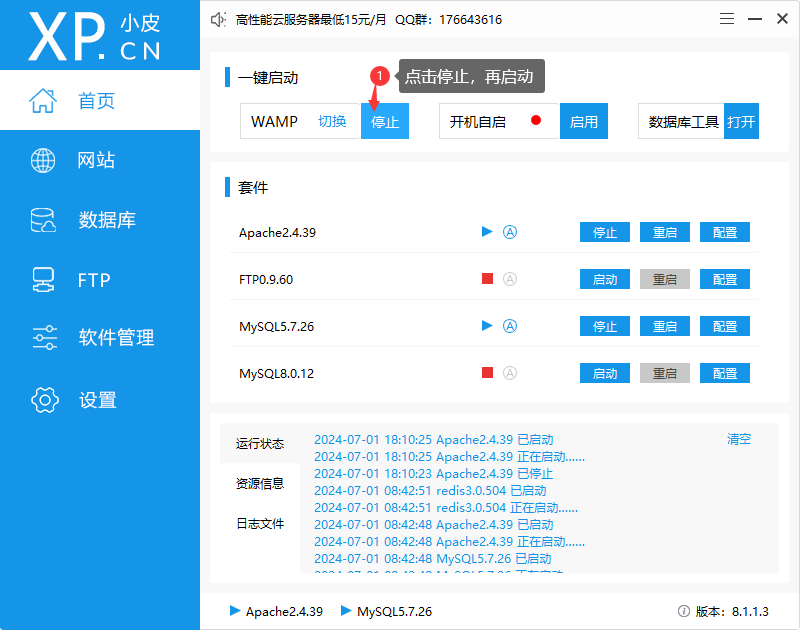
Task: Click status bar Apache2.4.39 play icon
Action: pos(235,611)
